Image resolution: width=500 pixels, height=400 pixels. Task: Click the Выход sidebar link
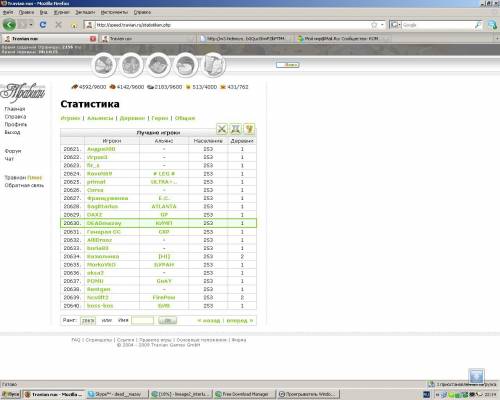(x=12, y=132)
